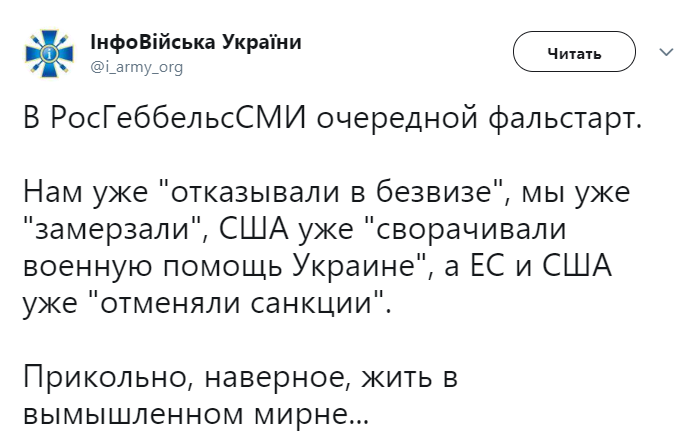Follow the account with Читать button
689x434 pixels.
[x=574, y=52]
